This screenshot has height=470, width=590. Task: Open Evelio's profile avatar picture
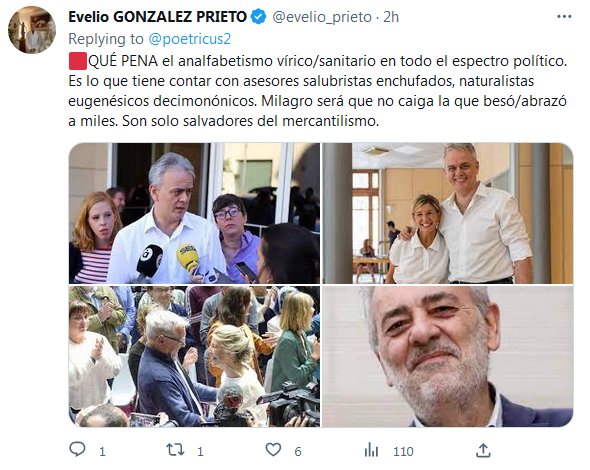click(32, 30)
